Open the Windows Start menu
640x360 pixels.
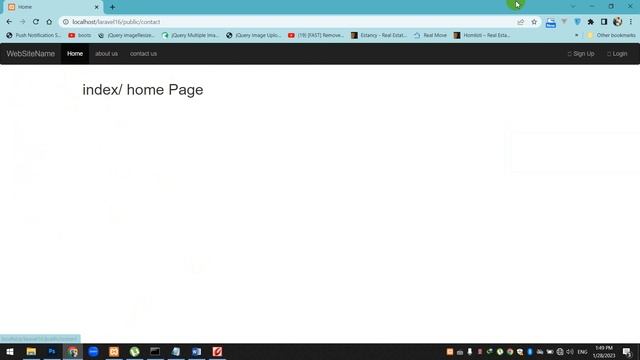tap(10, 351)
